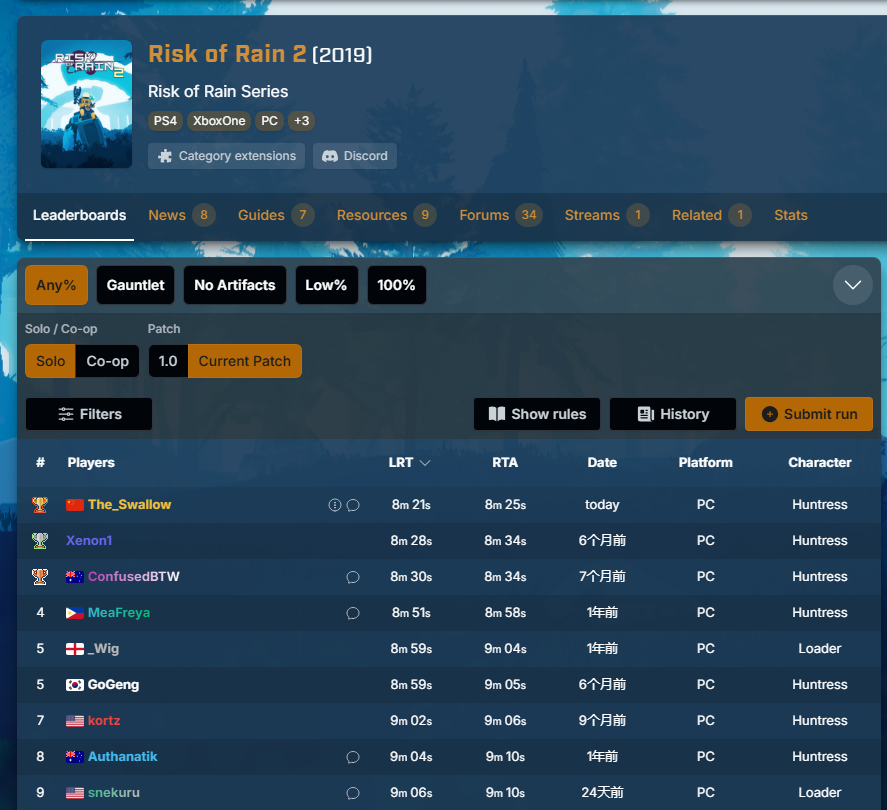
Task: Sort by RTA column header
Action: (505, 463)
